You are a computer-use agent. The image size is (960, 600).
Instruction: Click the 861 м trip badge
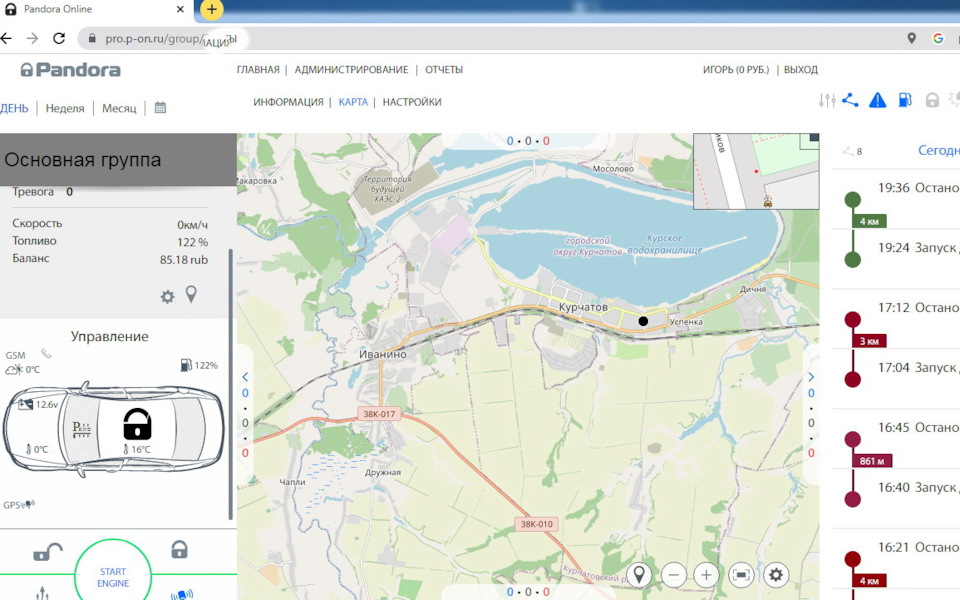pyautogui.click(x=872, y=461)
